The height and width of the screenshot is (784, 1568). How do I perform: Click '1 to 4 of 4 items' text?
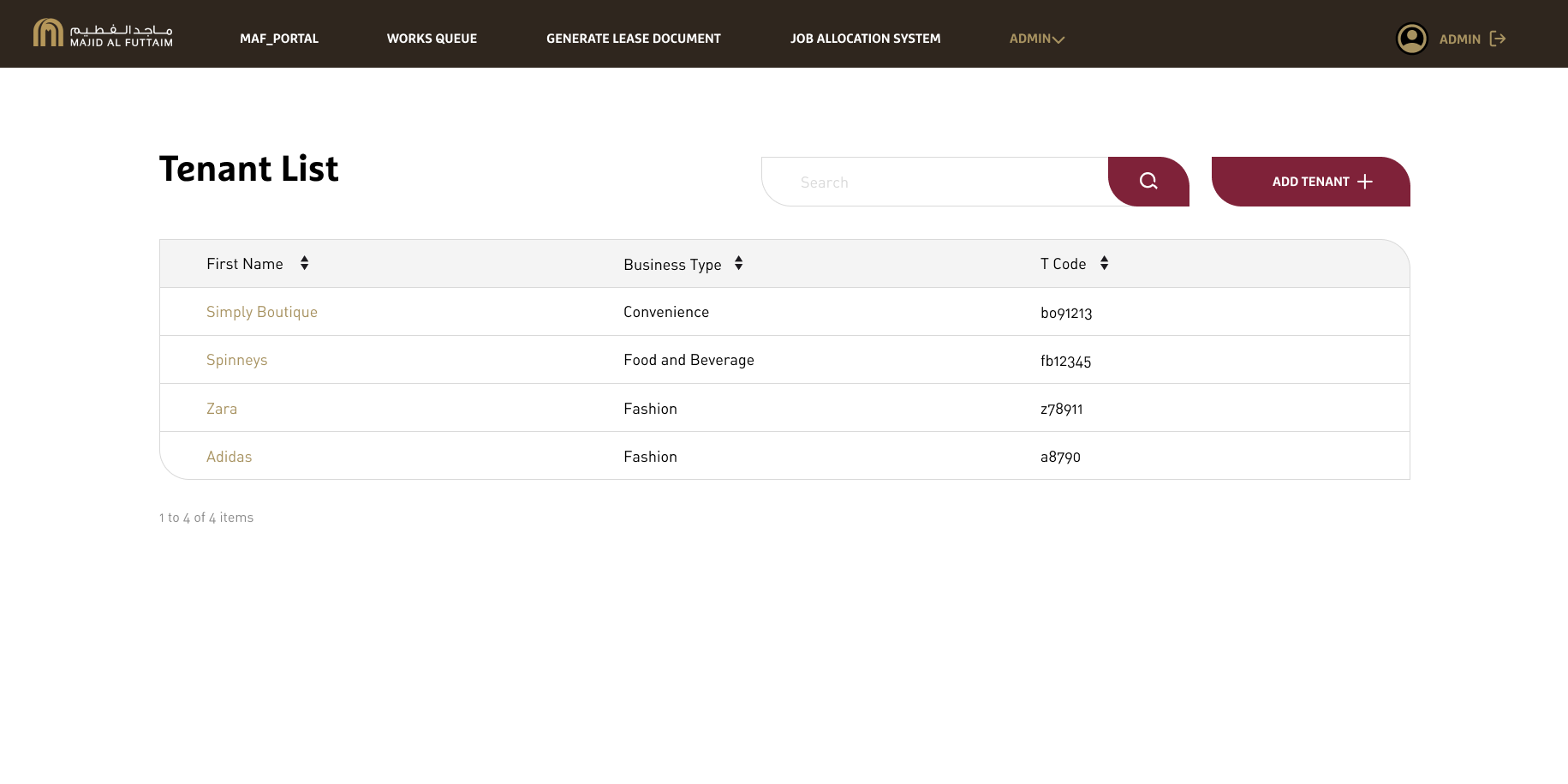click(x=206, y=518)
